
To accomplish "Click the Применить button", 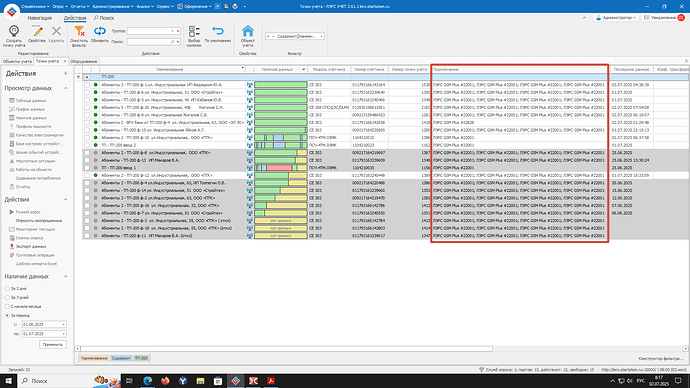I will pos(53,344).
